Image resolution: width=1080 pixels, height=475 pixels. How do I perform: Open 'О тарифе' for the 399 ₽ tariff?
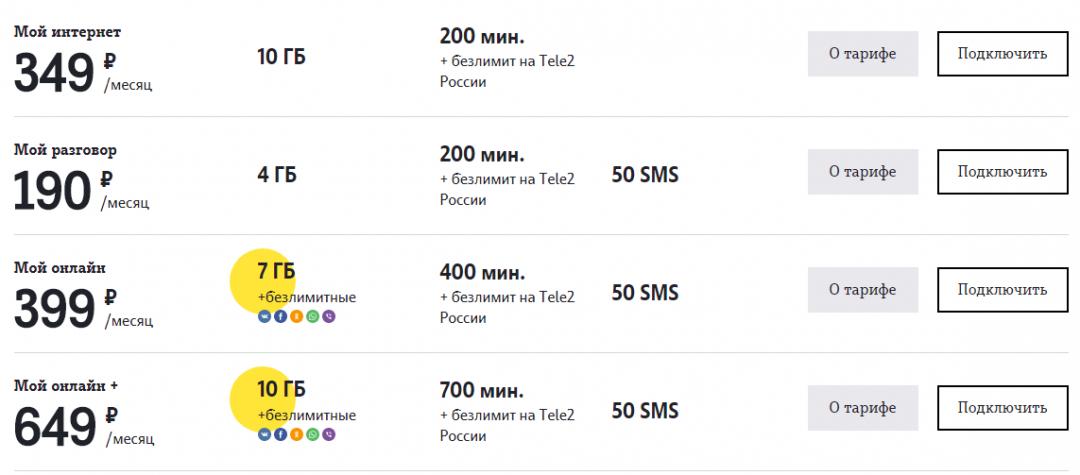[862, 290]
